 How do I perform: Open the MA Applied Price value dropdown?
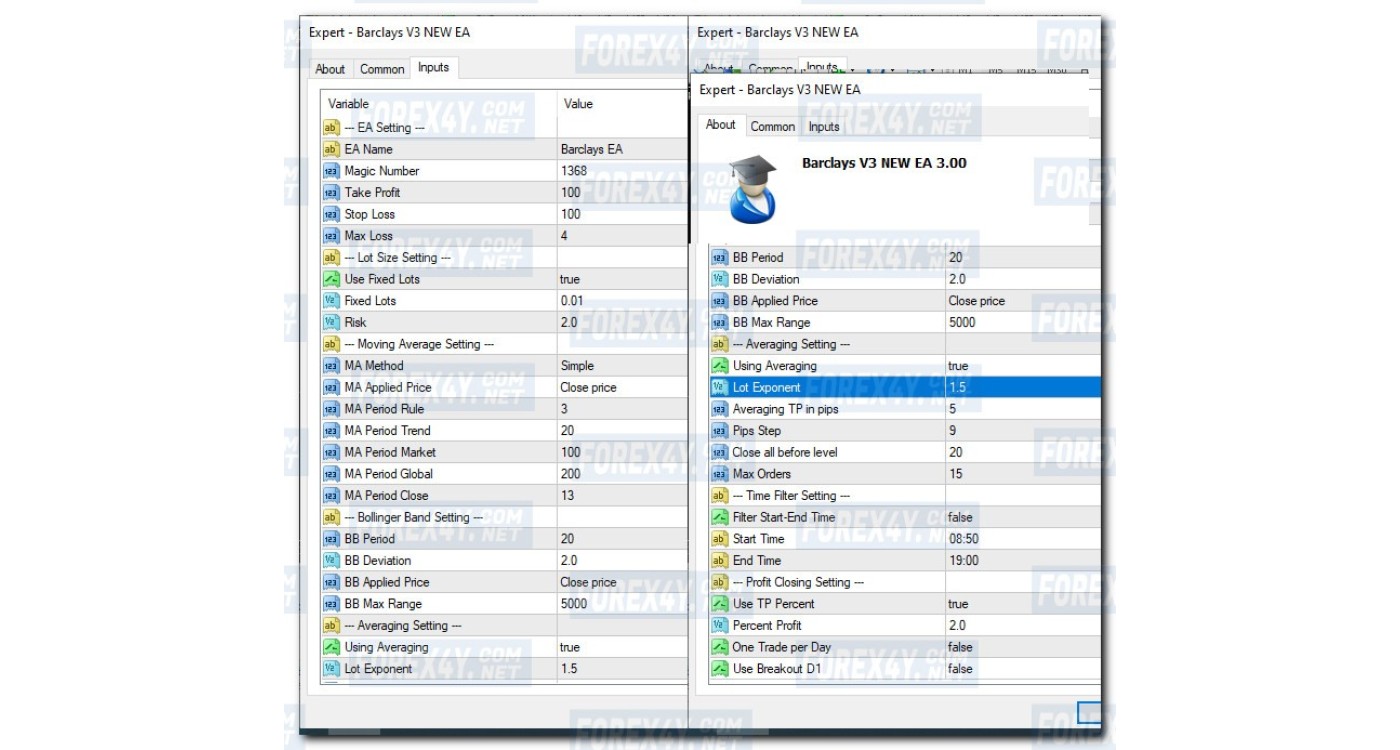coord(620,387)
